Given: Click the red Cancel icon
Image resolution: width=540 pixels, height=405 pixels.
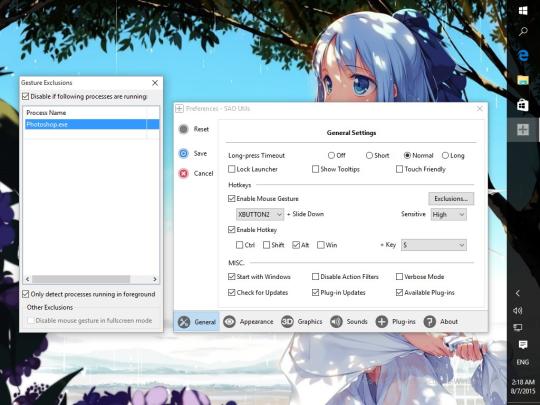Looking at the screenshot, I should pyautogui.click(x=184, y=173).
